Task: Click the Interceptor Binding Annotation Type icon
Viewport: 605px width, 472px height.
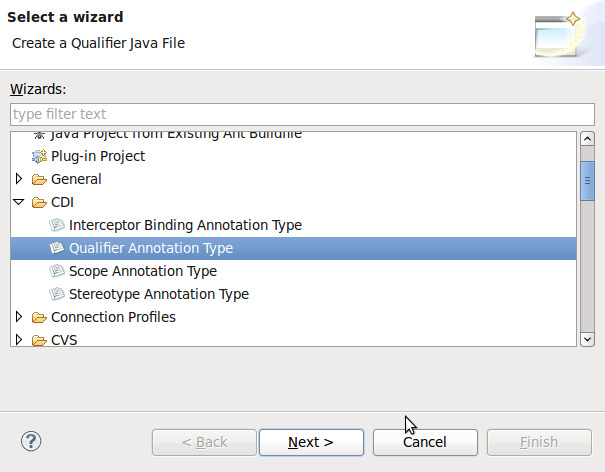Action: coord(57,225)
